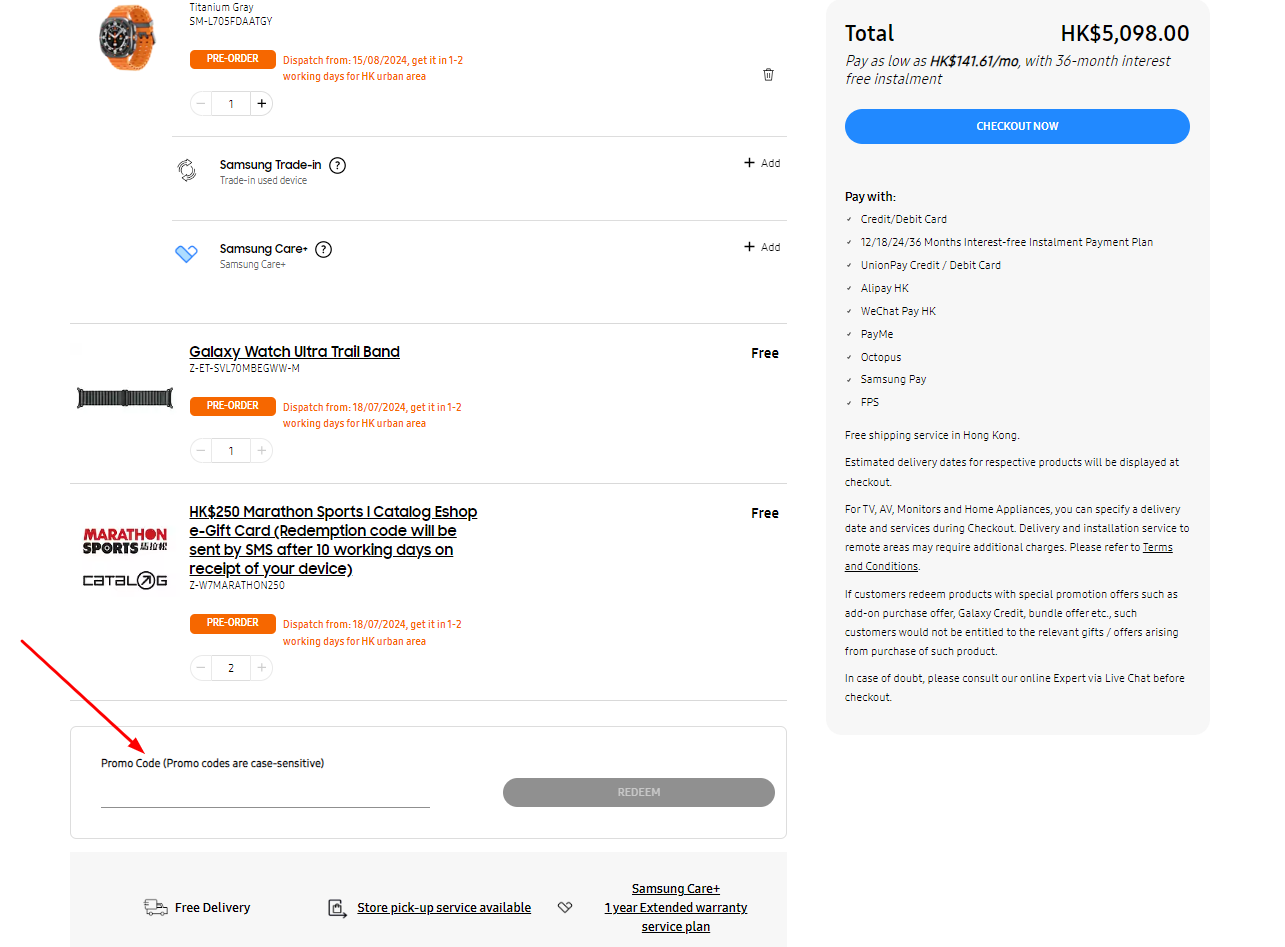1285x947 pixels.
Task: Click 'FPS' payment option text
Action: click(x=870, y=402)
